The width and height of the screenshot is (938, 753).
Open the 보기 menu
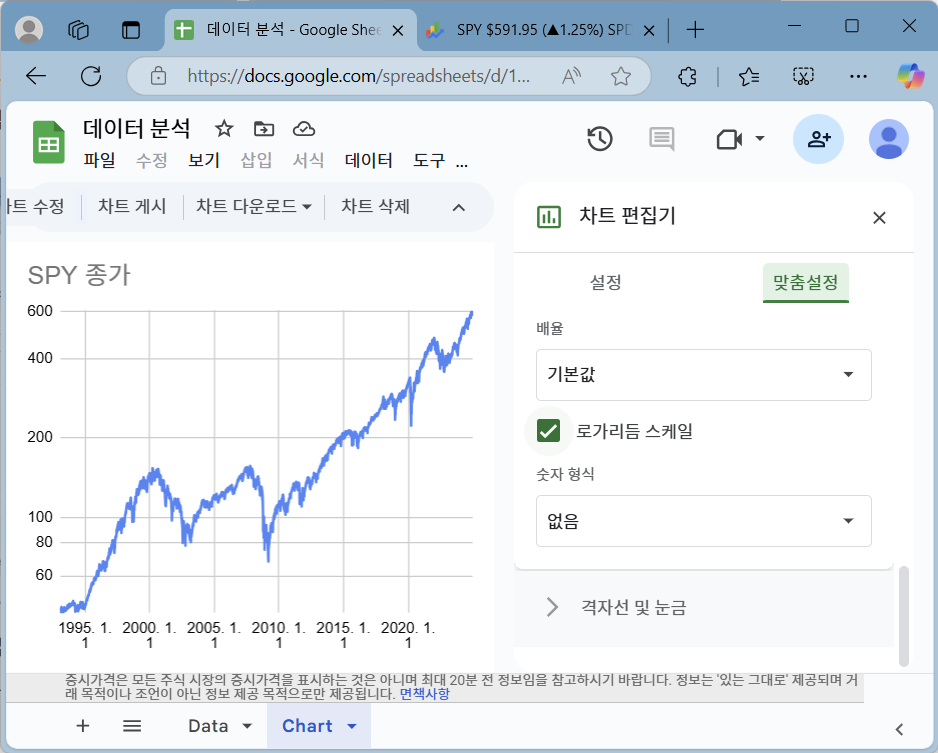(x=204, y=160)
